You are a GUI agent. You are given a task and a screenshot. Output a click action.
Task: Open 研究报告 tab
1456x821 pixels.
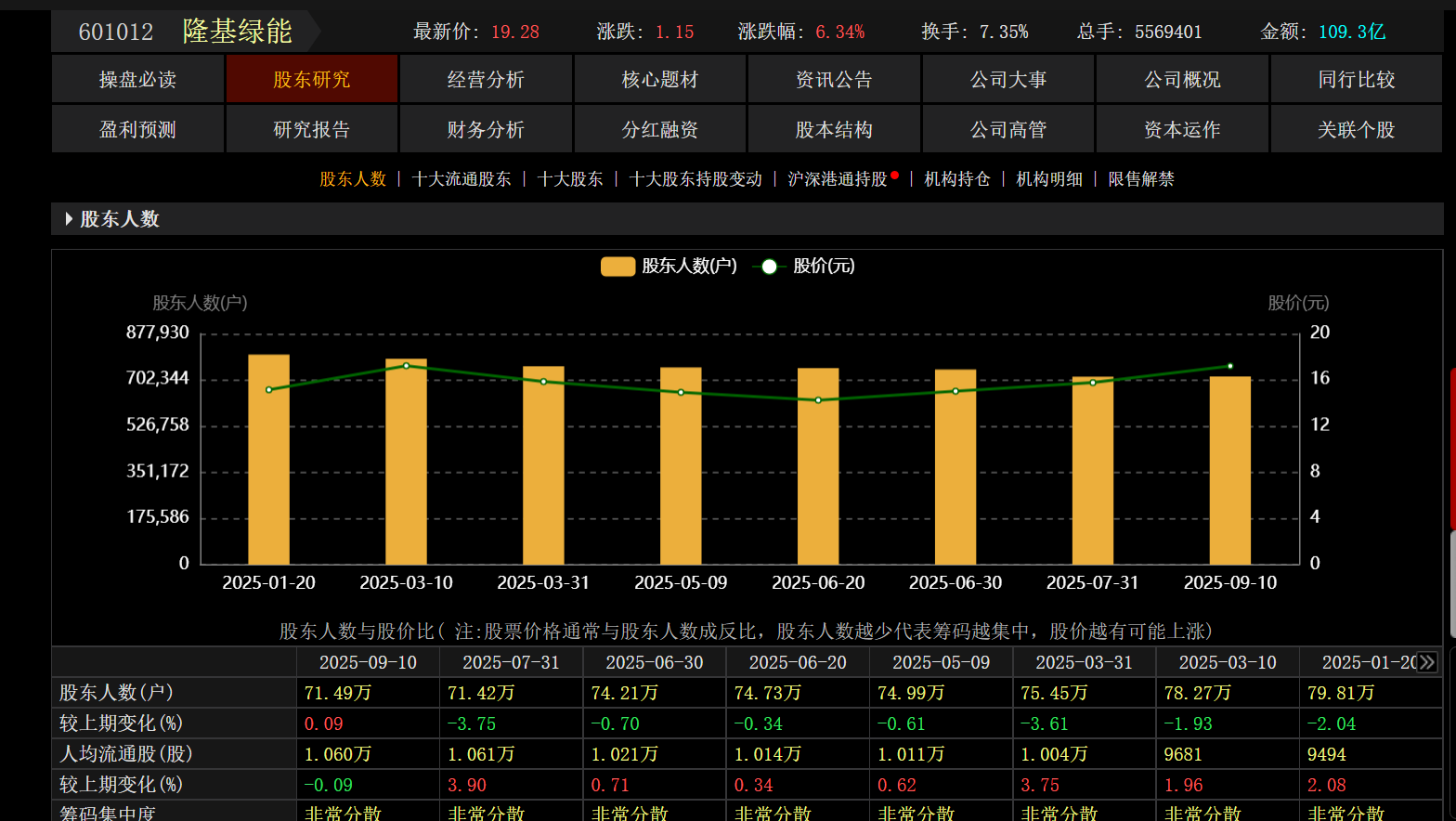[312, 129]
